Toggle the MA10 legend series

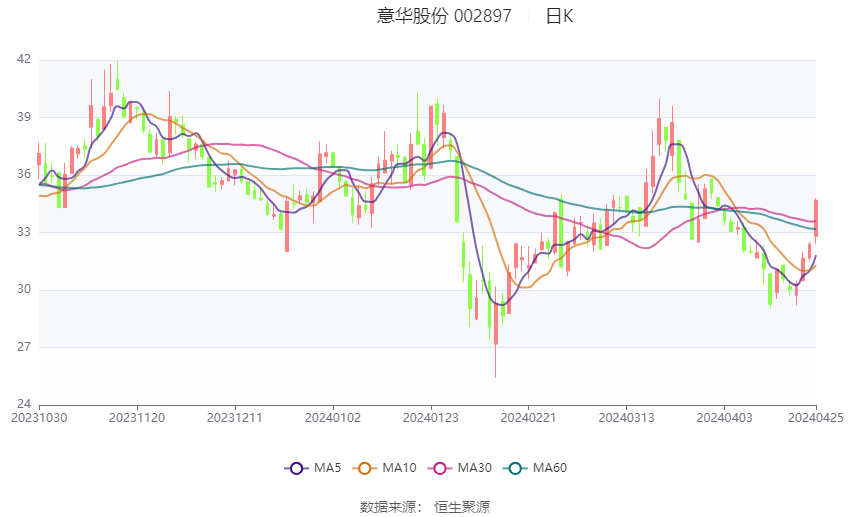(384, 468)
